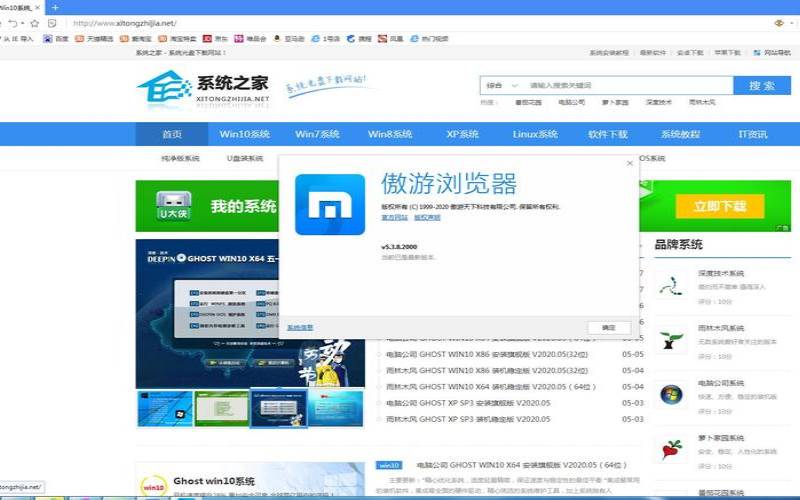Open the 纯净版系统 sub-navigation link

click(180, 159)
